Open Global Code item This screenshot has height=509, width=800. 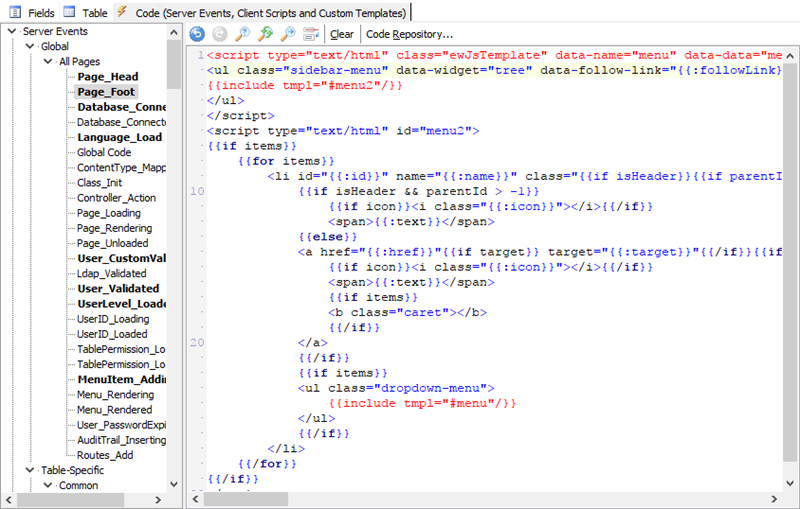click(104, 152)
